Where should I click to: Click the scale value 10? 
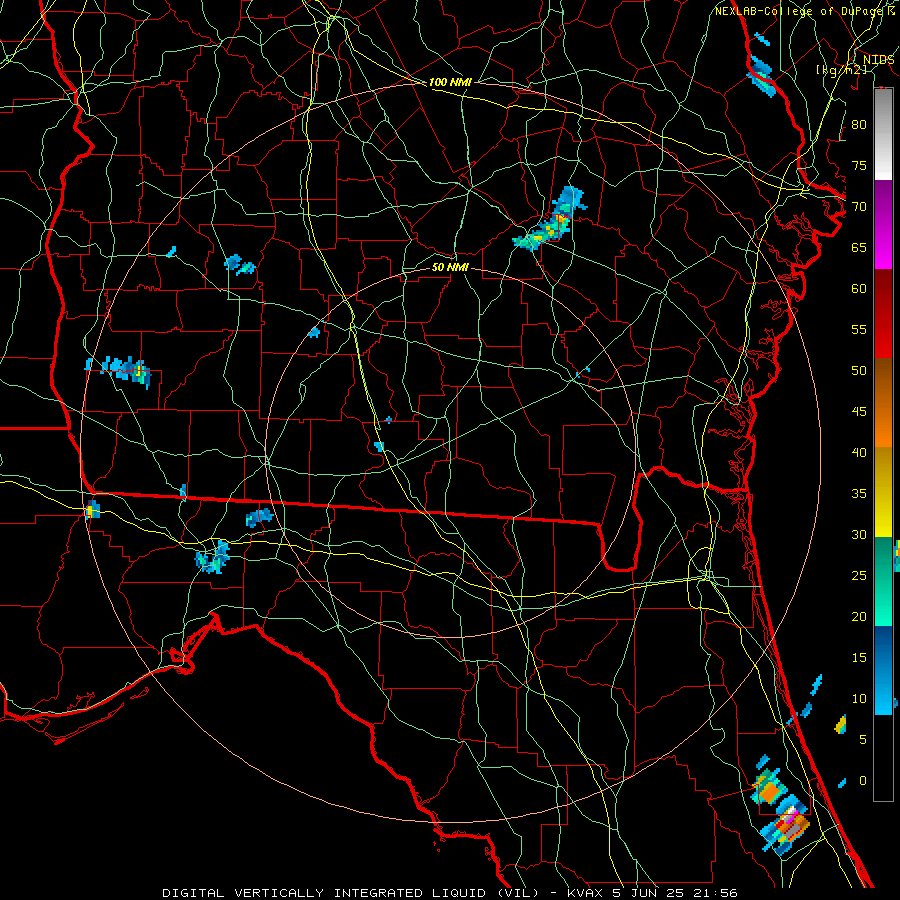click(x=859, y=699)
